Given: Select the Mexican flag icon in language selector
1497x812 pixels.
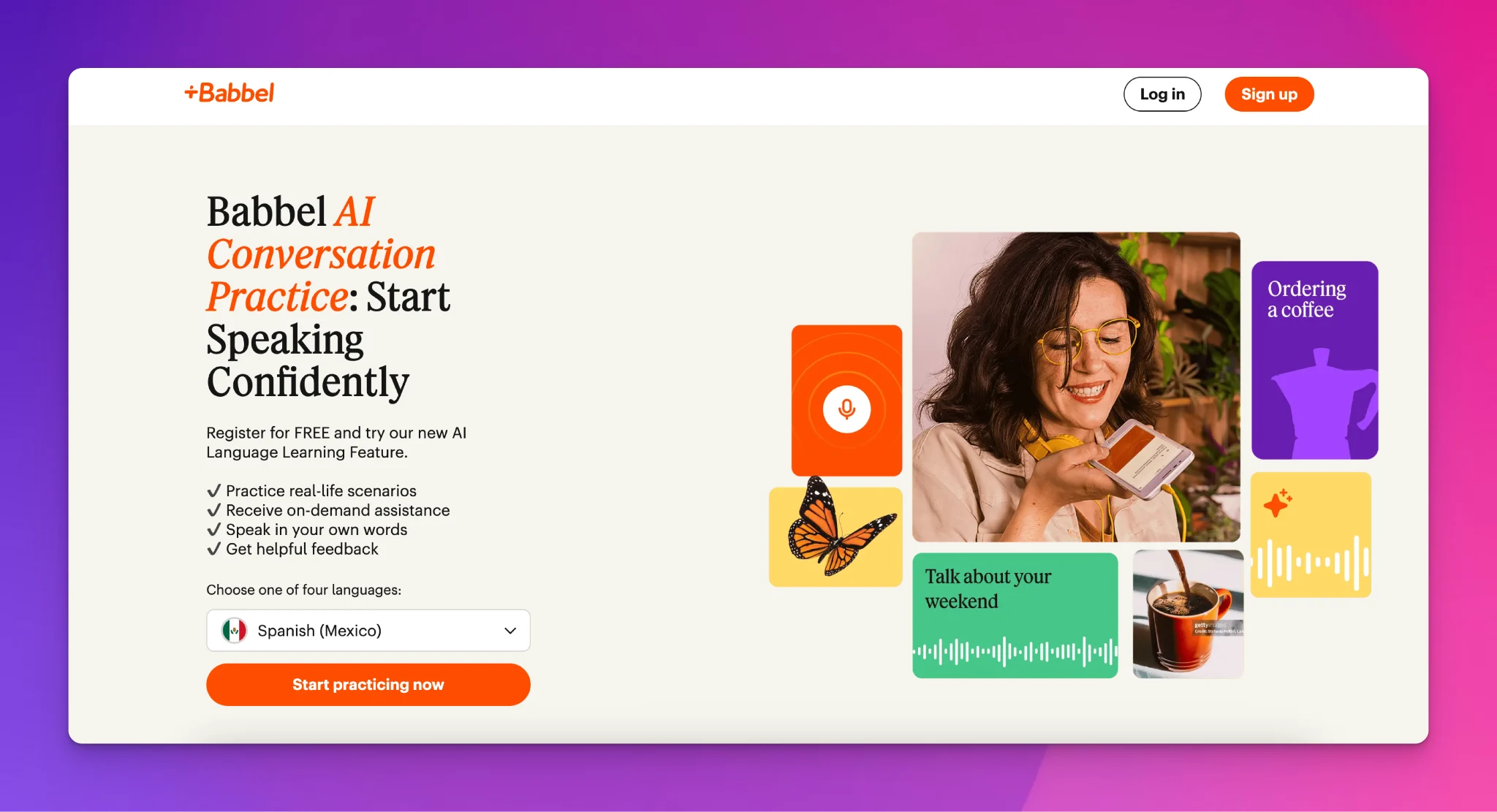Looking at the screenshot, I should (x=235, y=630).
